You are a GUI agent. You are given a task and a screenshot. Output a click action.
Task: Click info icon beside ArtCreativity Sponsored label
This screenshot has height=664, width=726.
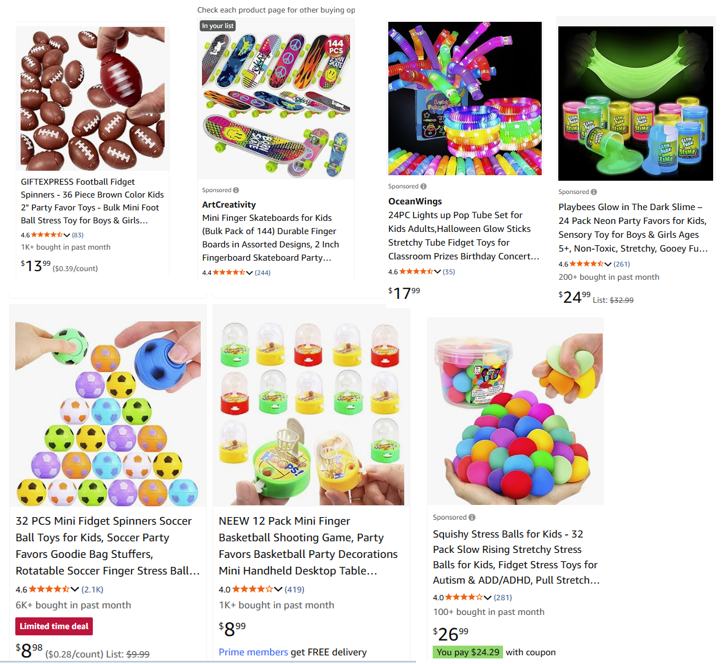click(x=236, y=190)
